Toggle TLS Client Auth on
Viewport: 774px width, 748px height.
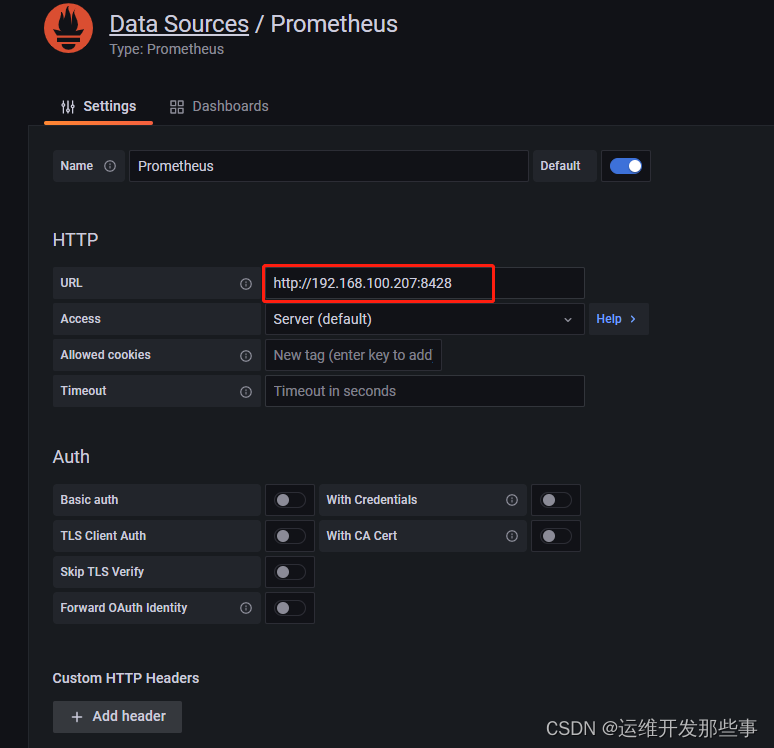tap(290, 536)
